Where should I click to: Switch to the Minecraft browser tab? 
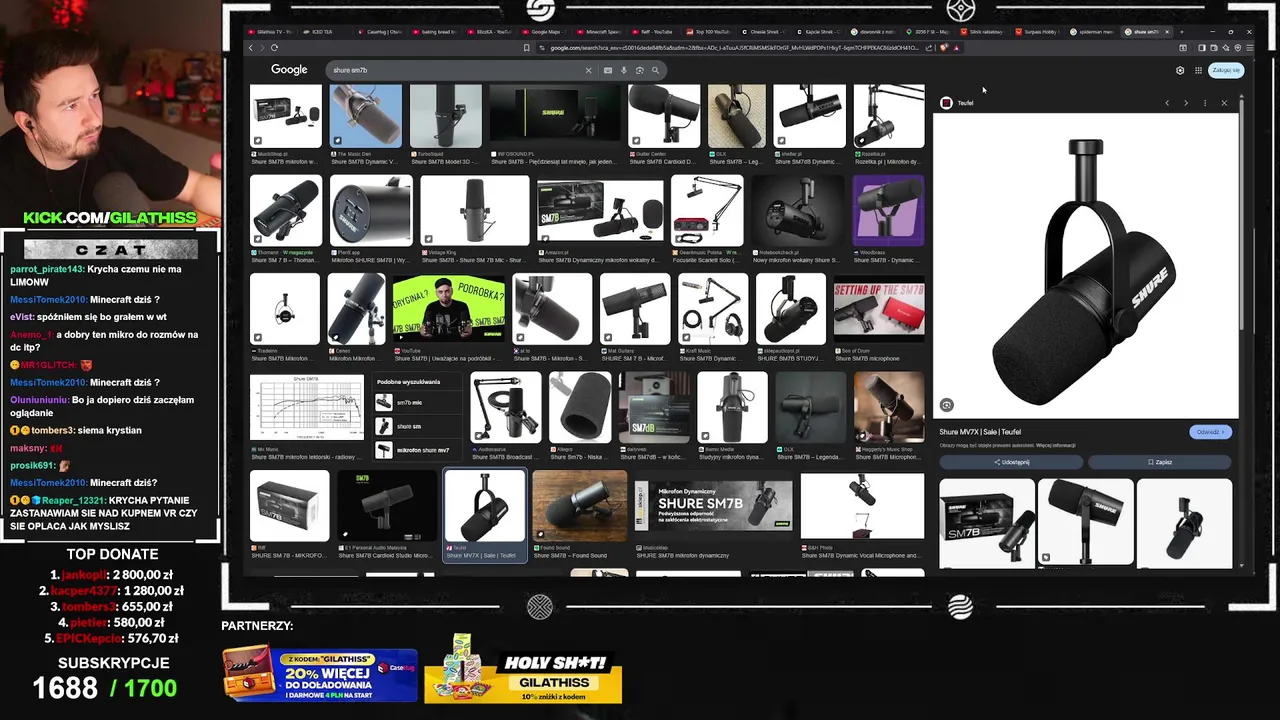point(598,31)
